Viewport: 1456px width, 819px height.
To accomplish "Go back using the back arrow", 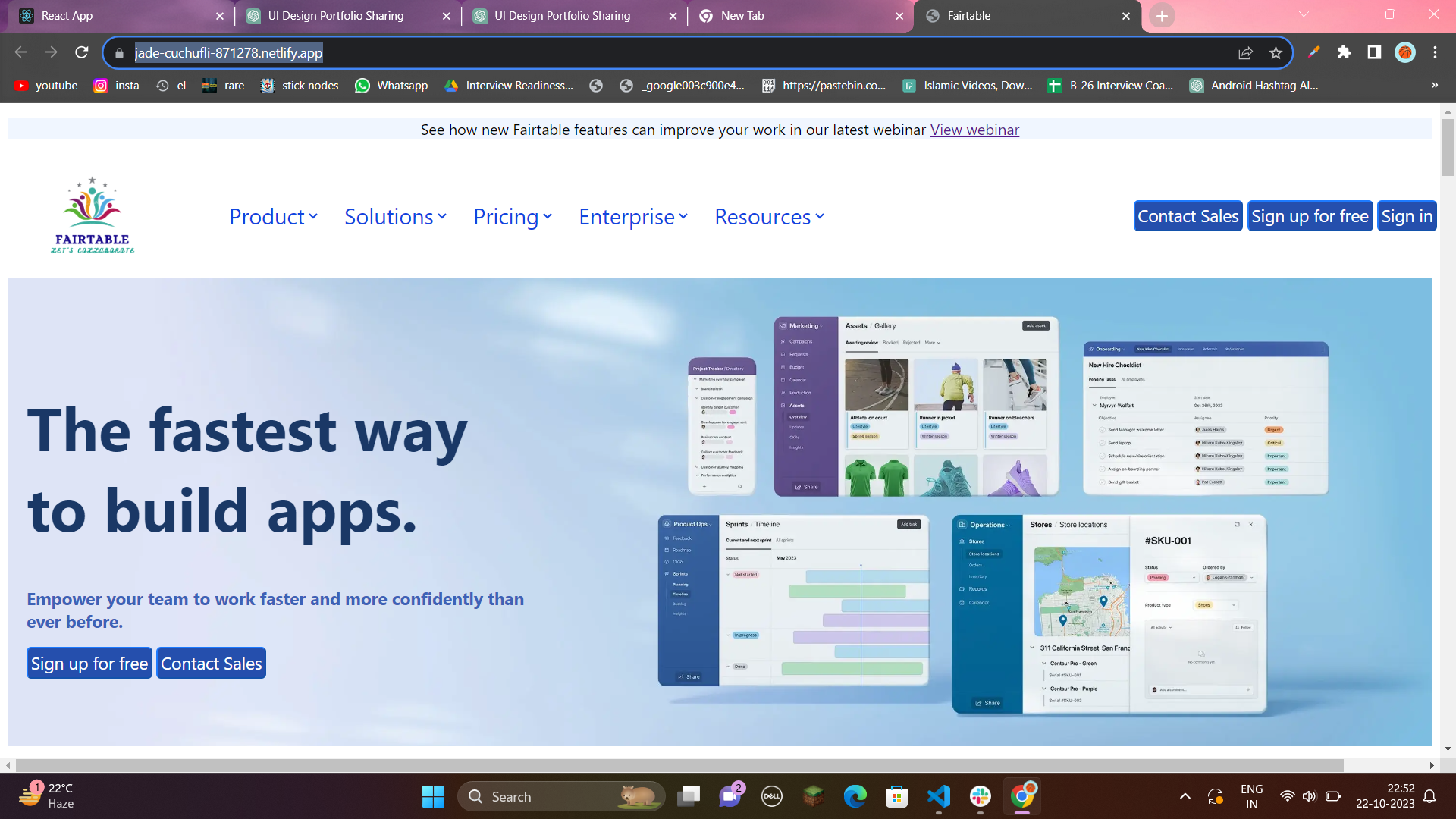I will pos(20,52).
